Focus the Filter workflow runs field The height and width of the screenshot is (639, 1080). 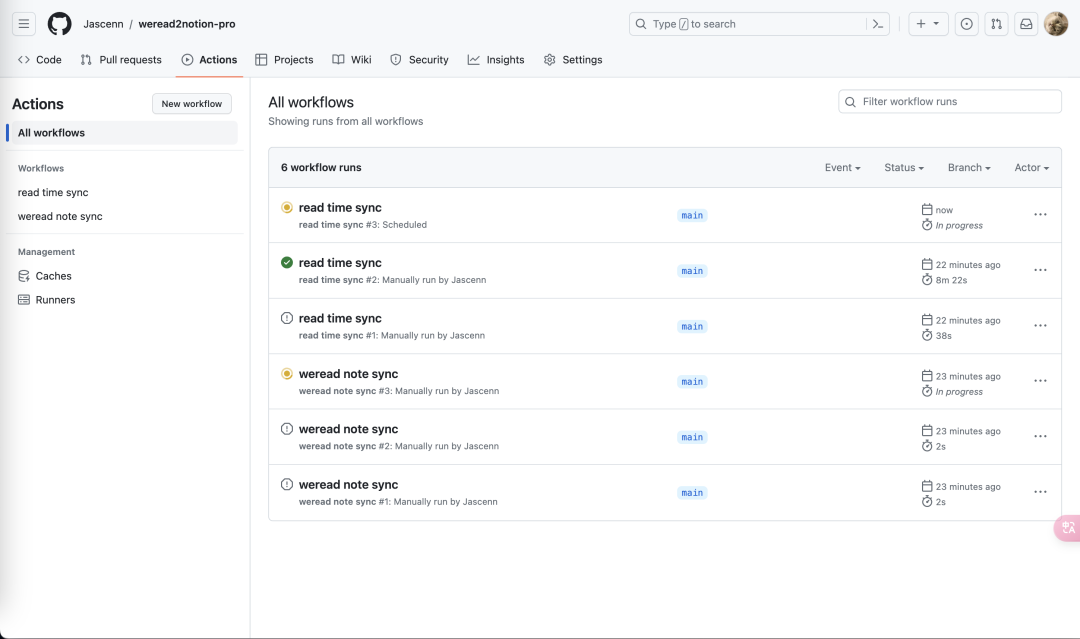(950, 101)
